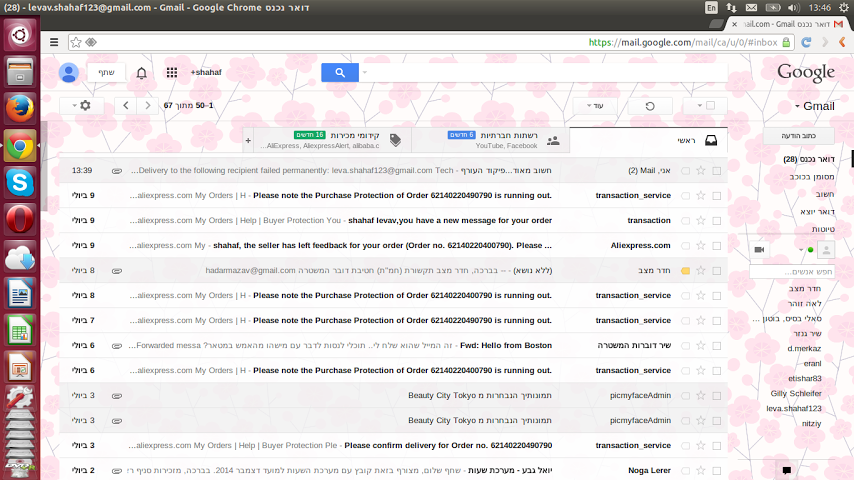Open the search options dropdown arrow
Viewport: 854px width, 480px height.
[365, 72]
